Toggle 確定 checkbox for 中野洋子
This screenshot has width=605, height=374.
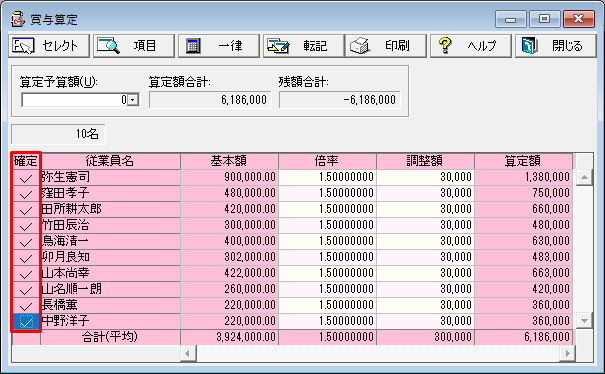tap(26, 322)
